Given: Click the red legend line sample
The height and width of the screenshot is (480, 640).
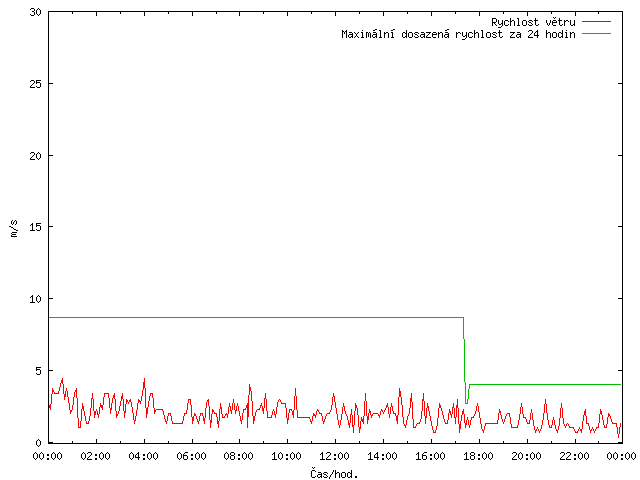Looking at the screenshot, I should coord(596,21).
